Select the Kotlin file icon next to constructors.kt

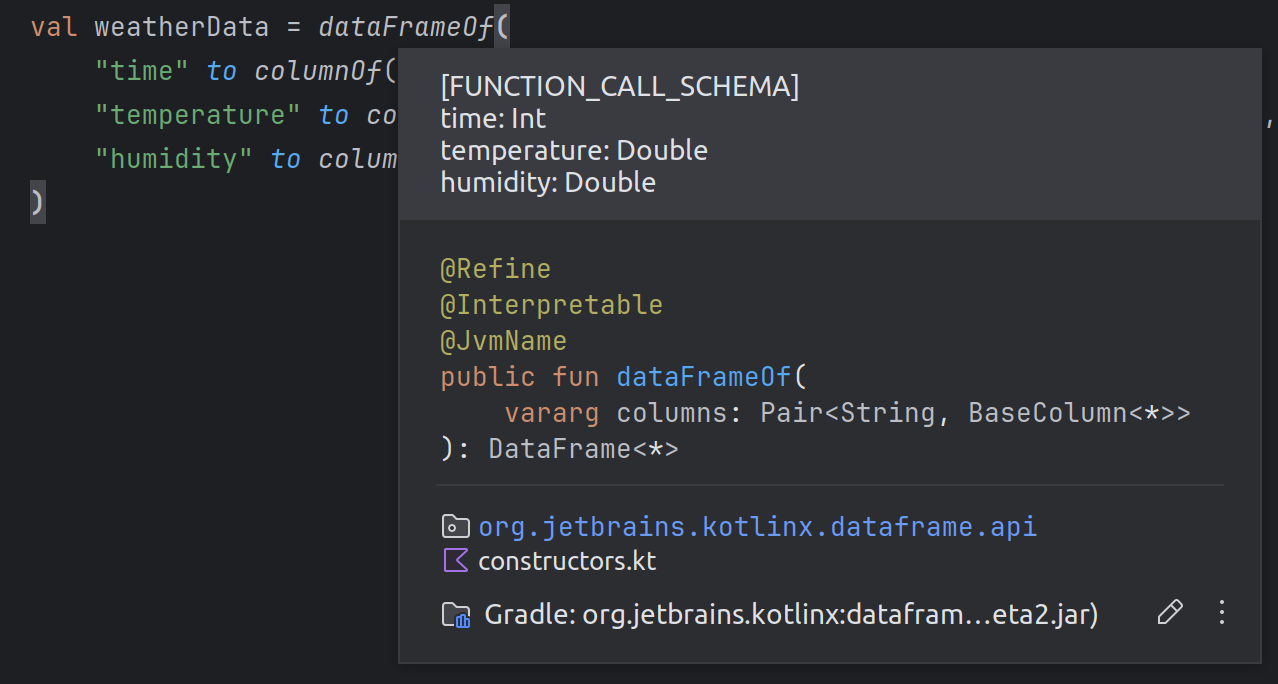tap(455, 561)
